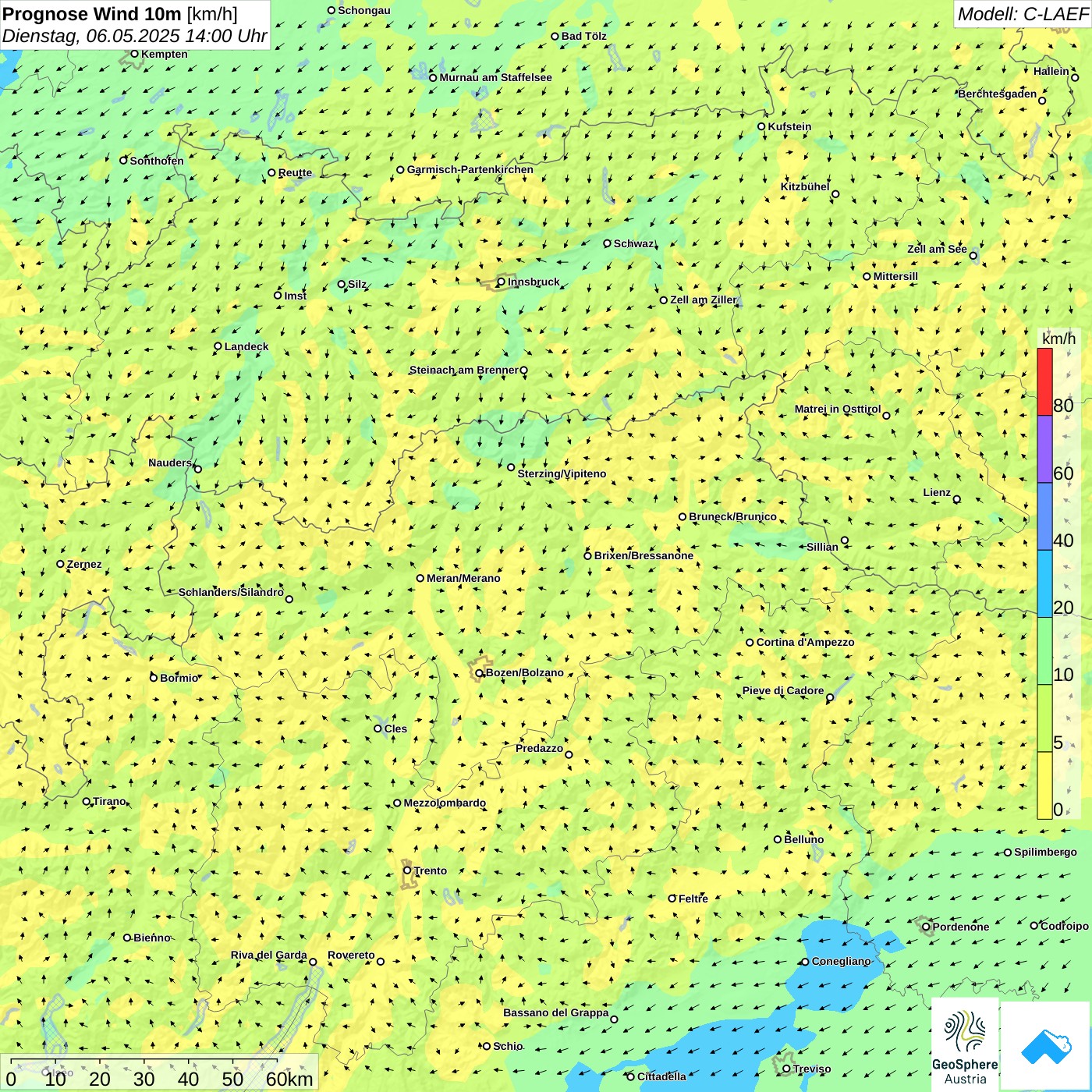Click the date 'Dienstag, 06.05.2025 14:00 Uhr'
1092x1092 pixels.
(x=135, y=36)
